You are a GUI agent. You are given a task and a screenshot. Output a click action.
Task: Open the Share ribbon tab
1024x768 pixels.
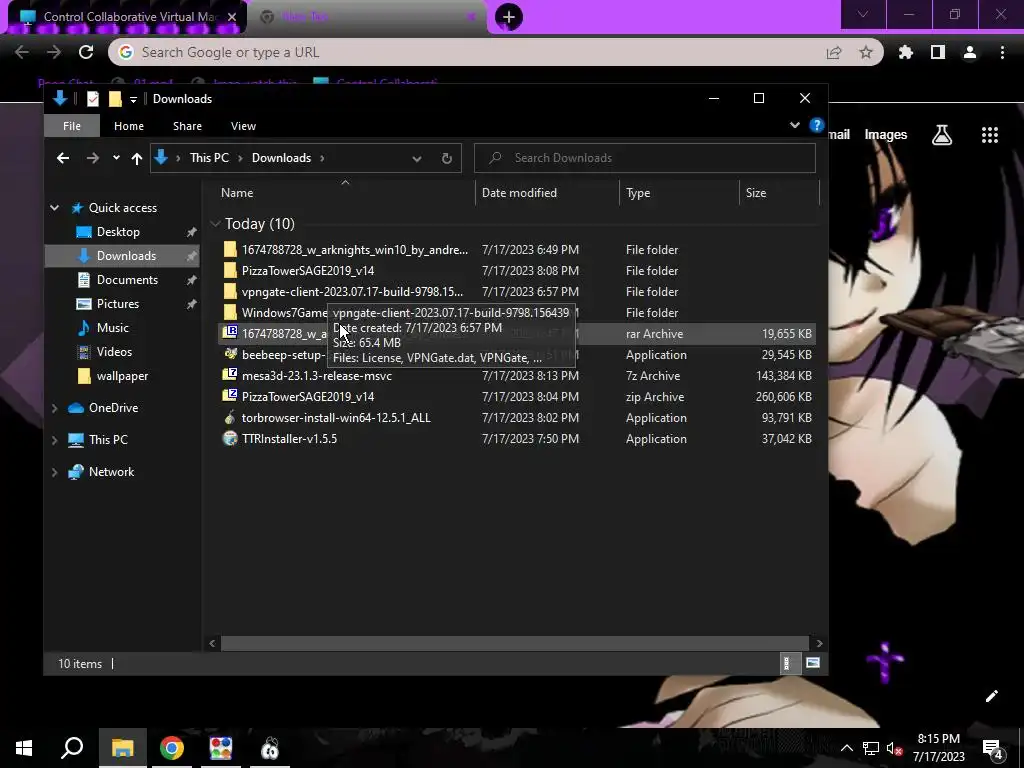pos(187,126)
